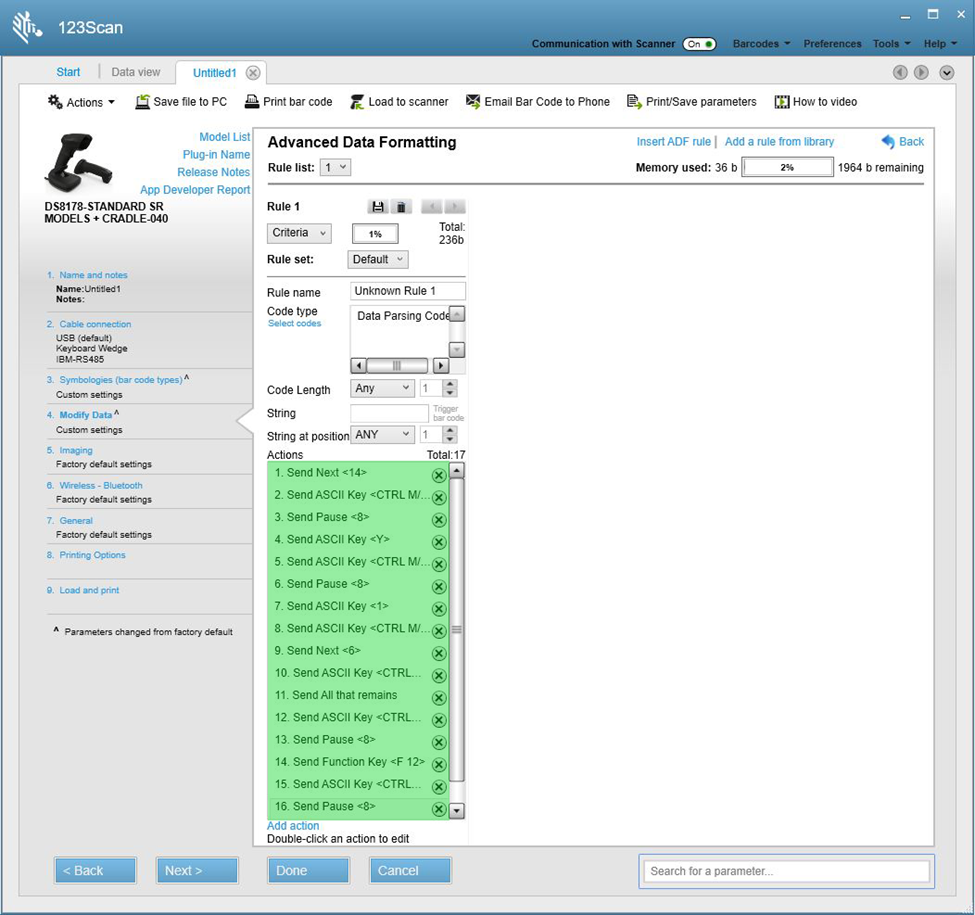Delete Rule 1 with the trash icon
Screen dimensions: 975x915
point(401,206)
